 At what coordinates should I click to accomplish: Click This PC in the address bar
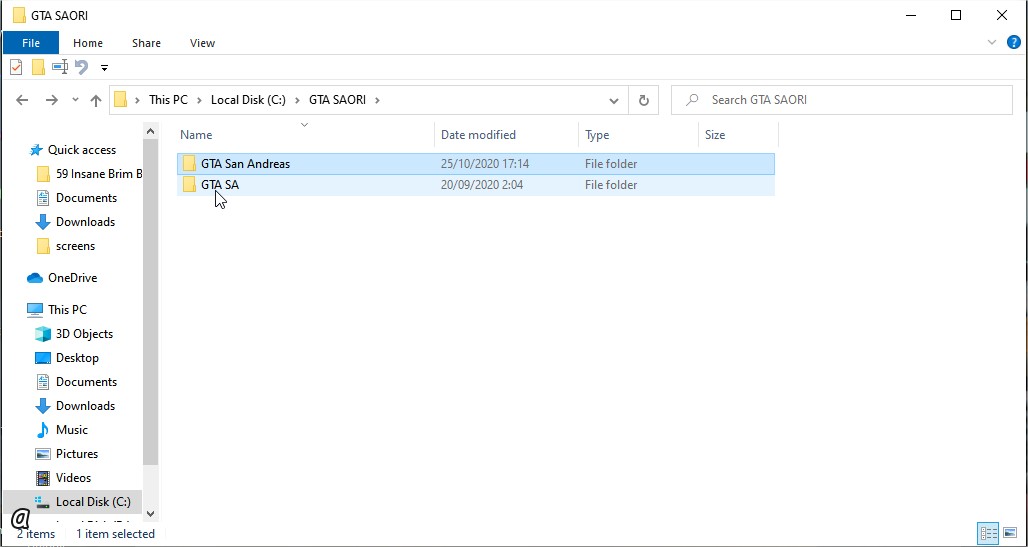(168, 100)
